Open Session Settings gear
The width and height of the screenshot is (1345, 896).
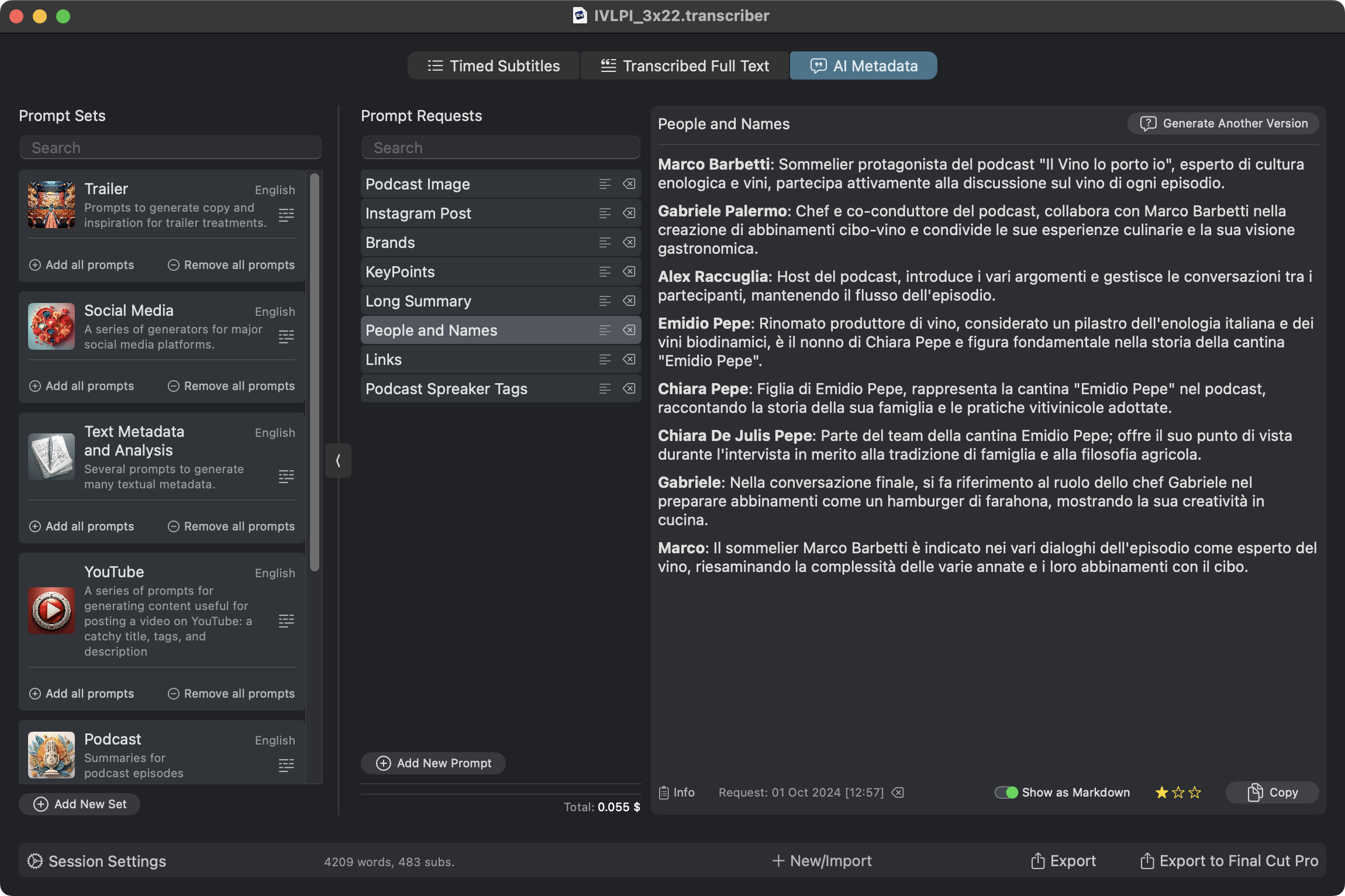35,861
